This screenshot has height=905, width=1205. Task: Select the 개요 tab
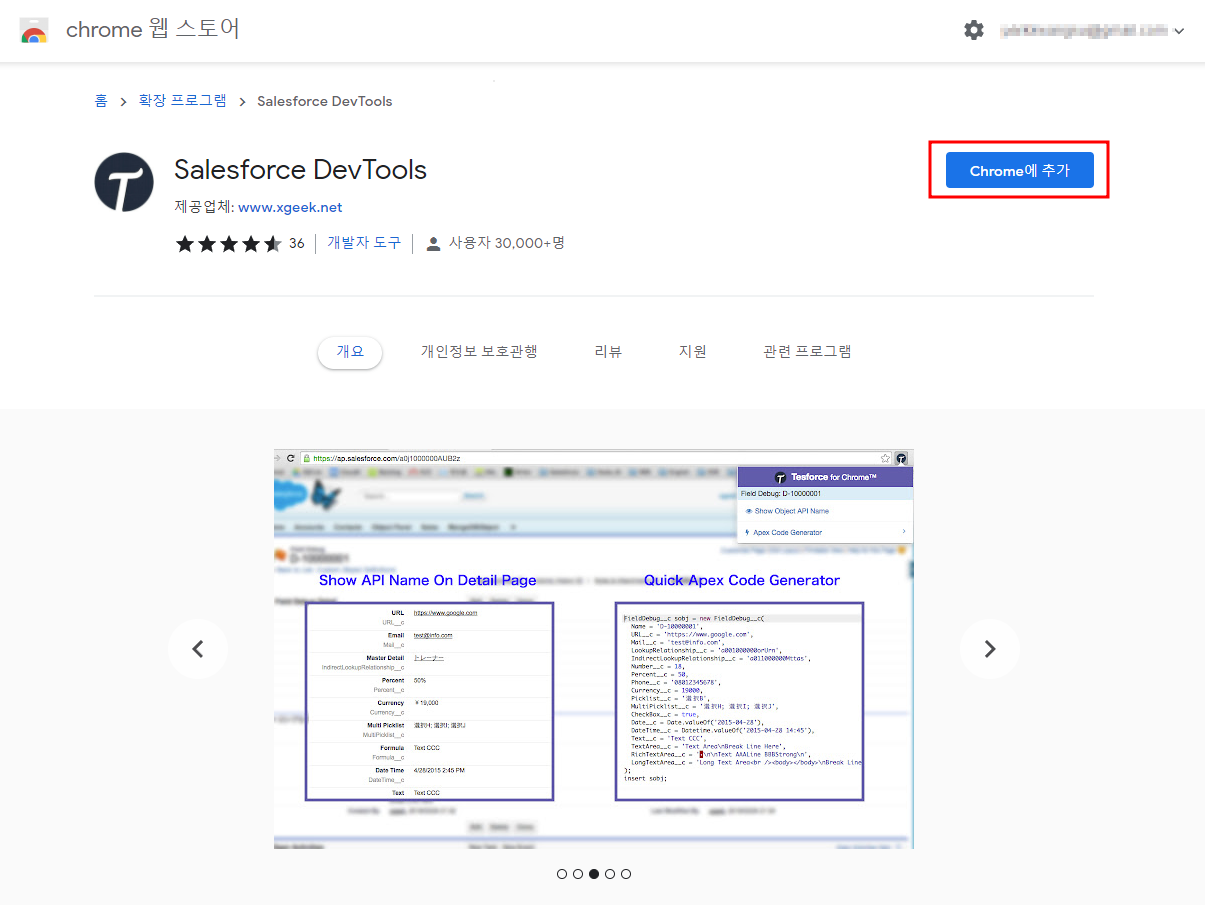click(350, 352)
